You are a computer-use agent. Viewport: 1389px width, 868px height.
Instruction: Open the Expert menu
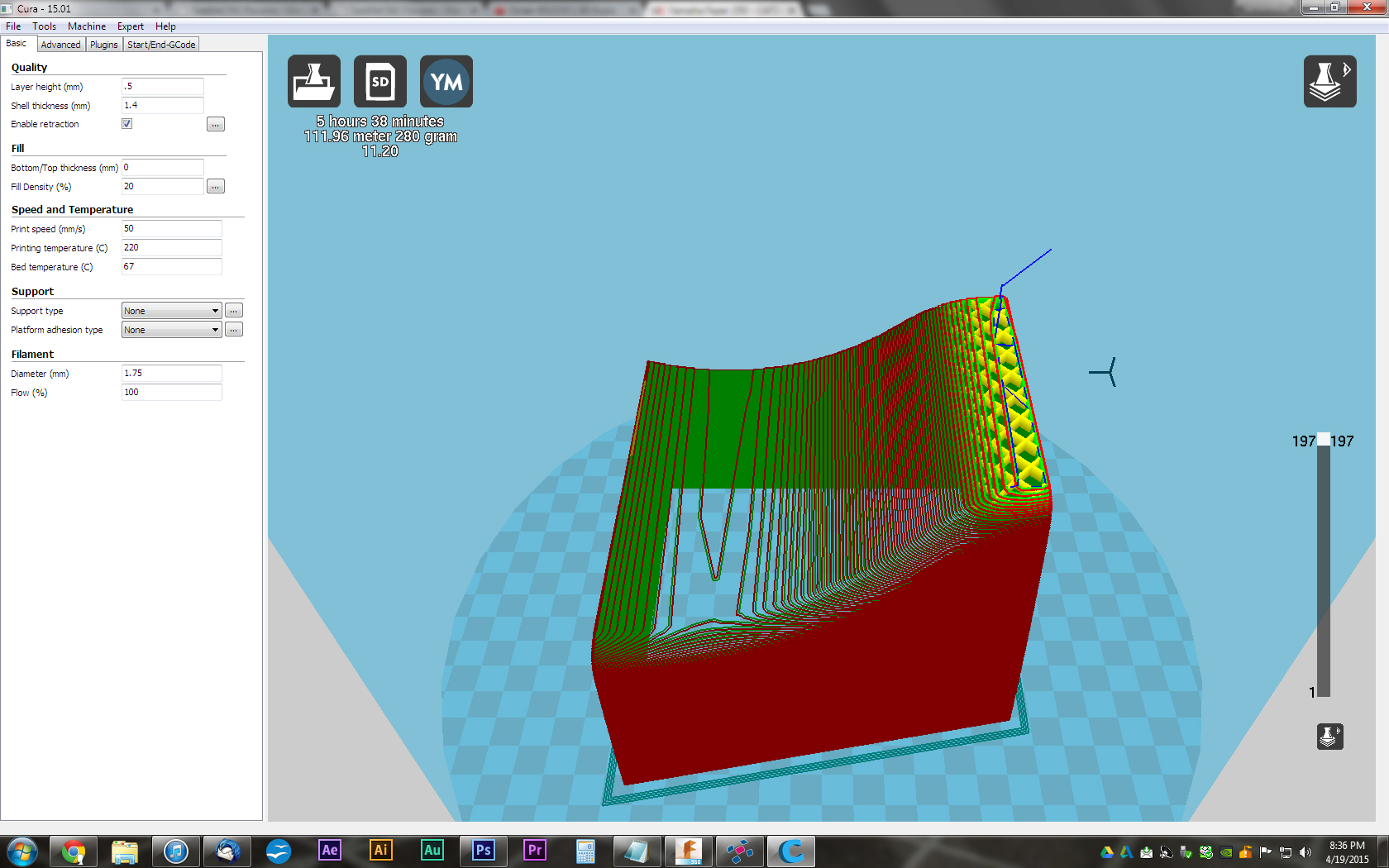[x=130, y=26]
